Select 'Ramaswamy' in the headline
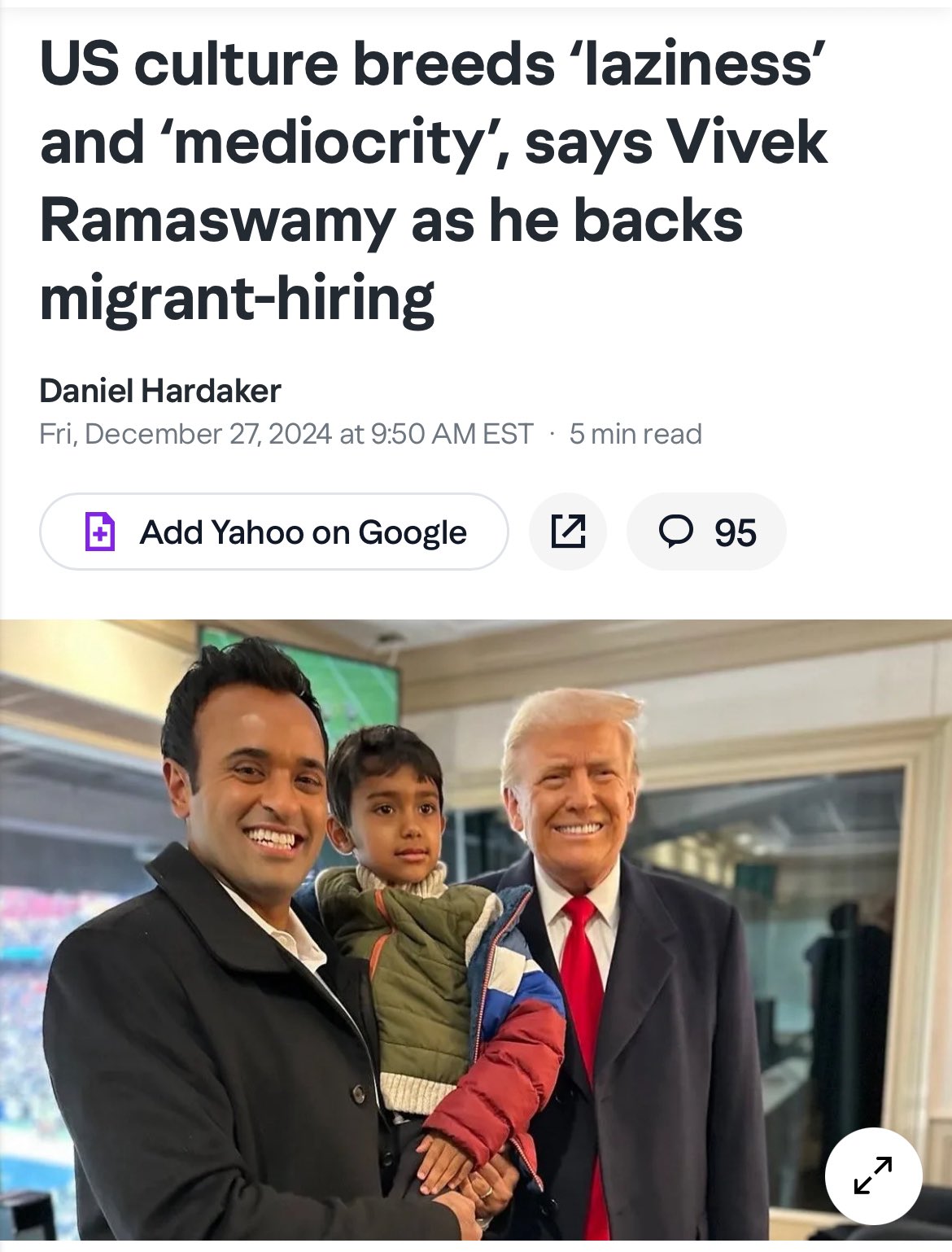 pos(218,221)
